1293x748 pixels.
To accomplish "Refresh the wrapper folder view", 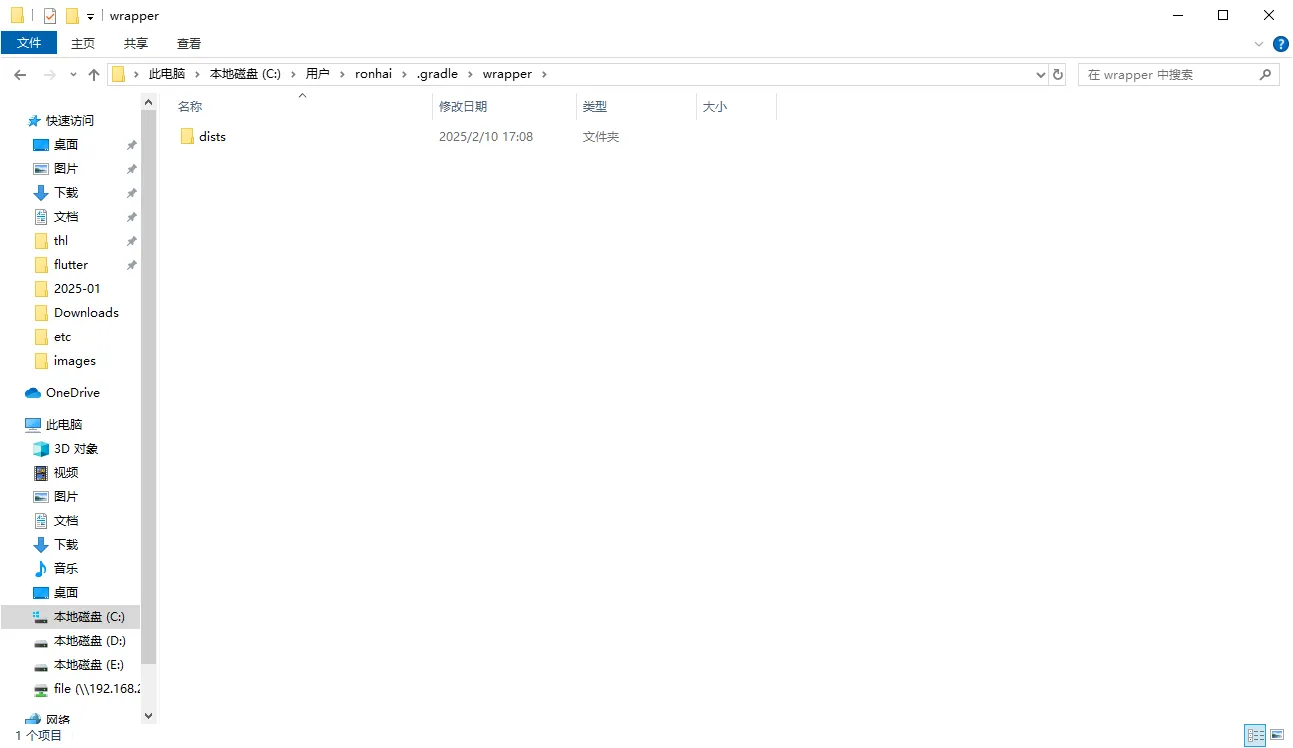I will click(x=1058, y=75).
